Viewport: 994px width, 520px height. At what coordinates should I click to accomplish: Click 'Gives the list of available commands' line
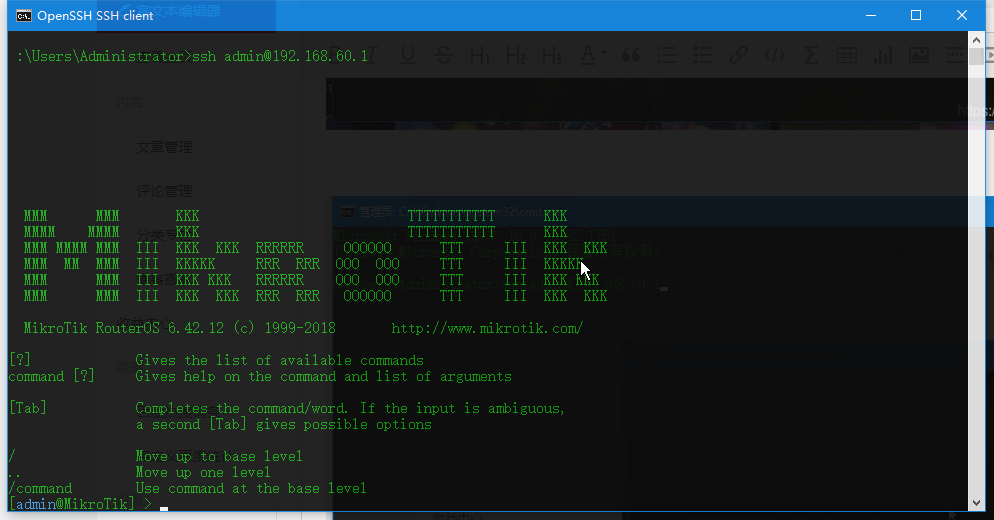[x=280, y=360]
